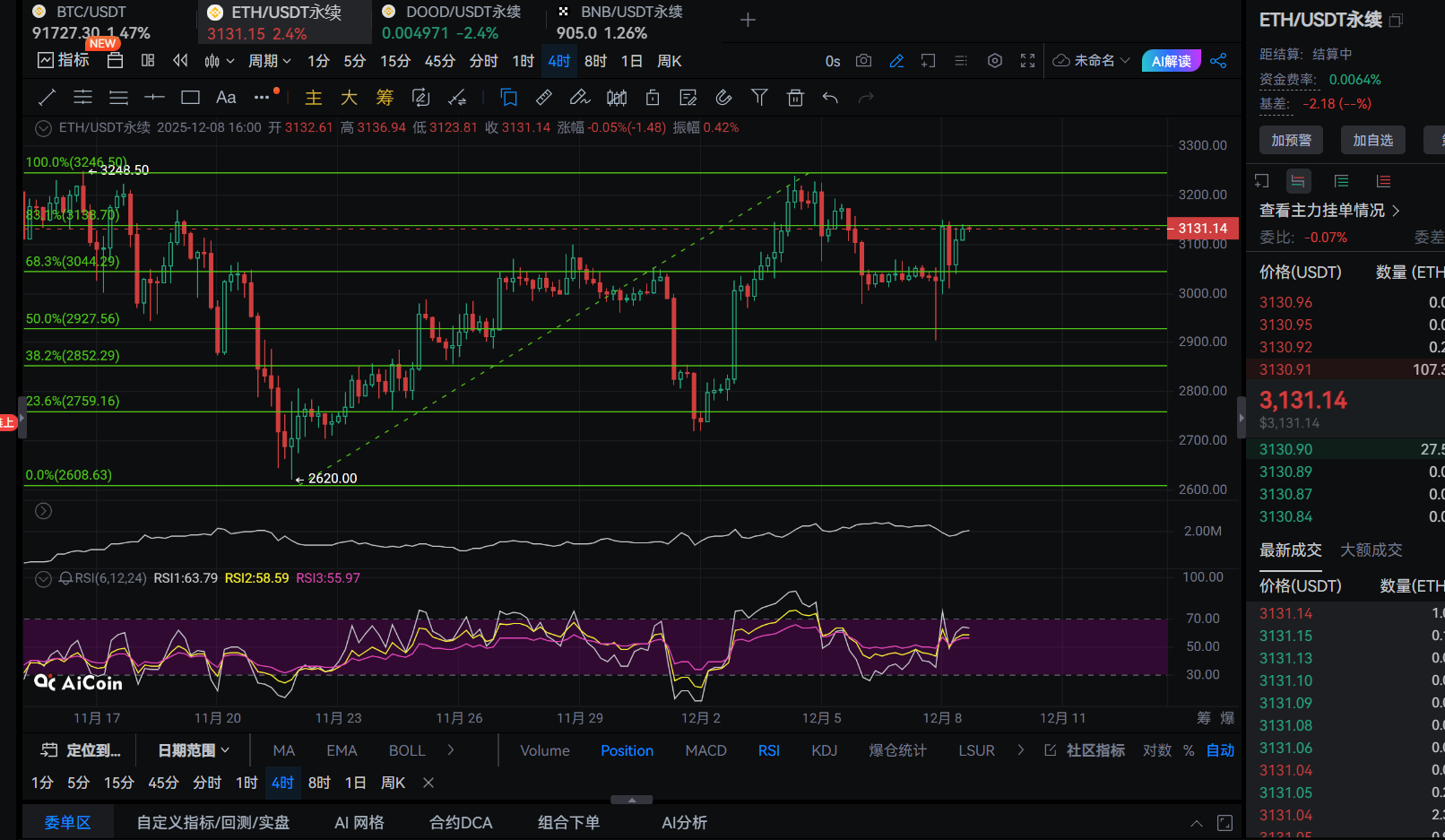Screen dimensions: 1445x840
Task: Expand the 未命名 layout dropdown
Action: (1092, 61)
